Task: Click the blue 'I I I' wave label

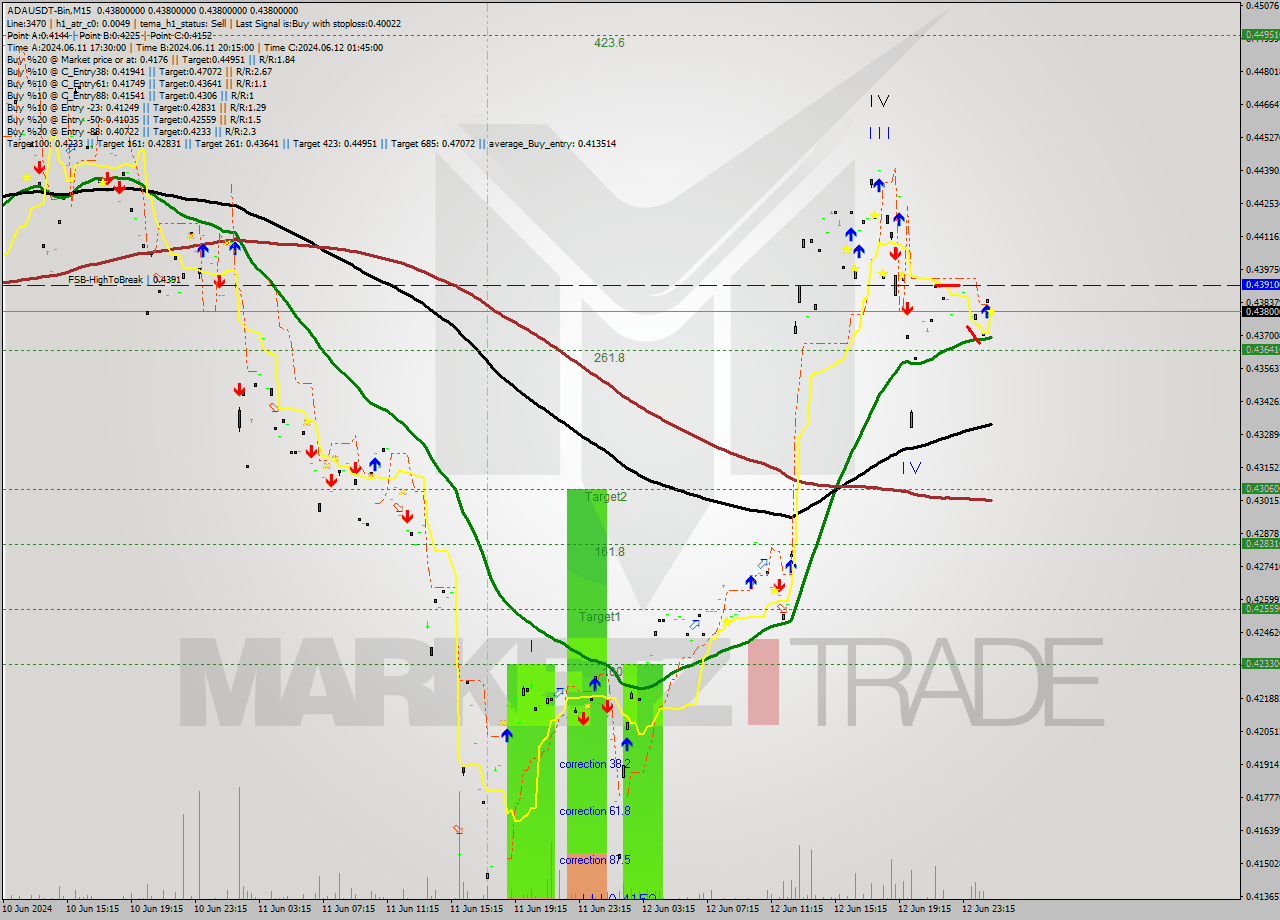Action: [x=879, y=133]
